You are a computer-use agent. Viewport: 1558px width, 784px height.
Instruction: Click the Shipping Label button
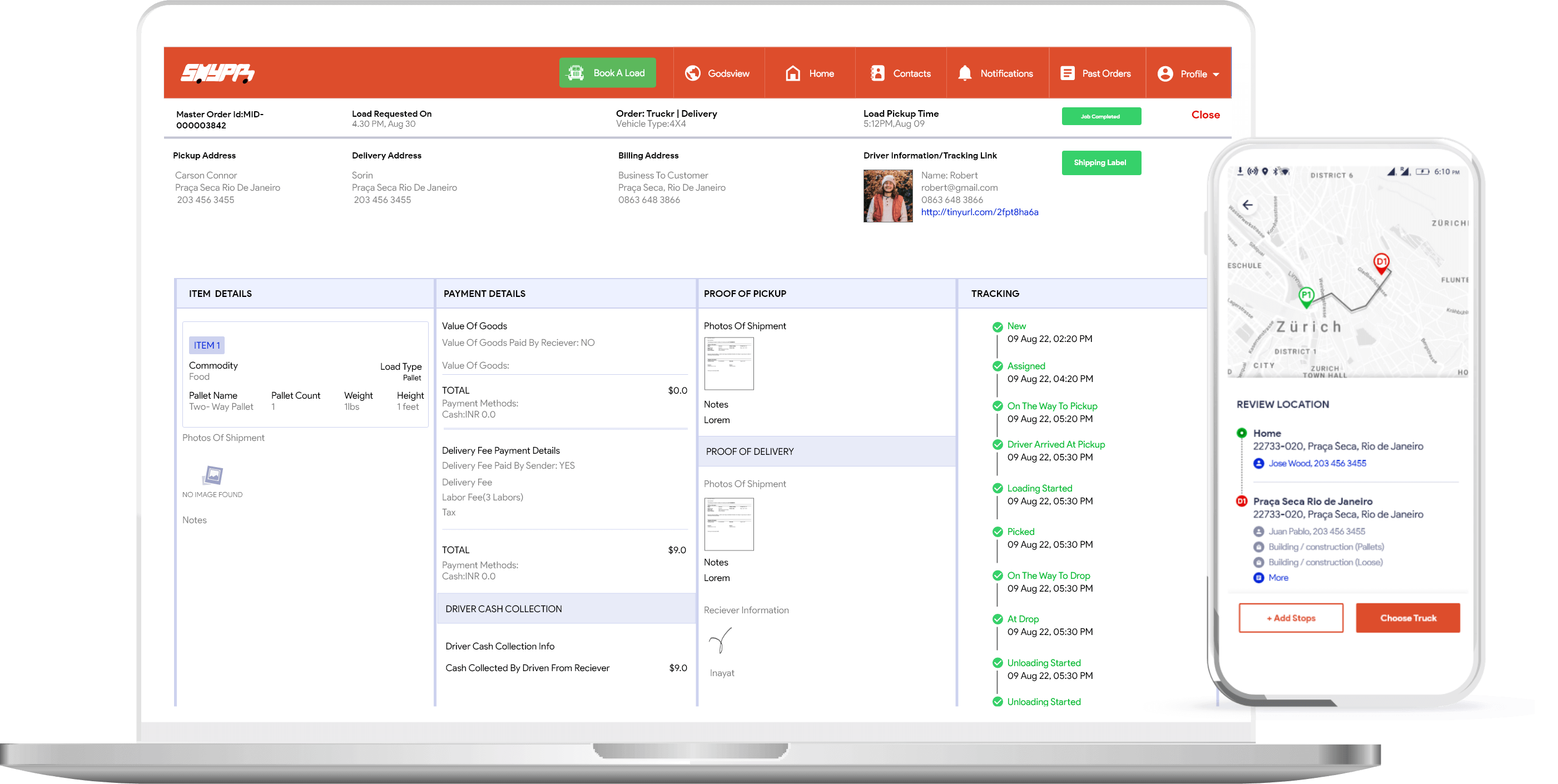point(1101,163)
